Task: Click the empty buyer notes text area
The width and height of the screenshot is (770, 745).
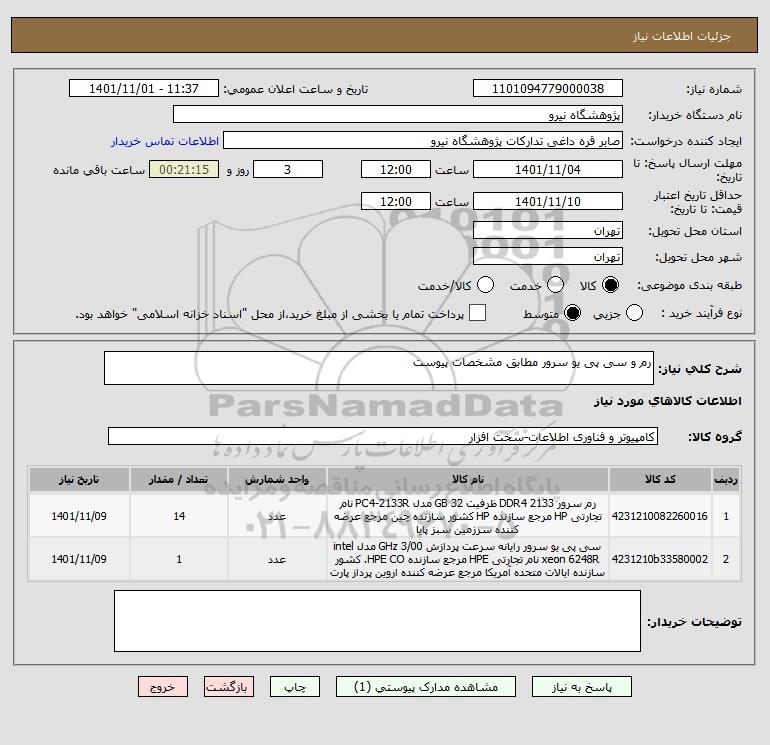Action: (x=377, y=621)
